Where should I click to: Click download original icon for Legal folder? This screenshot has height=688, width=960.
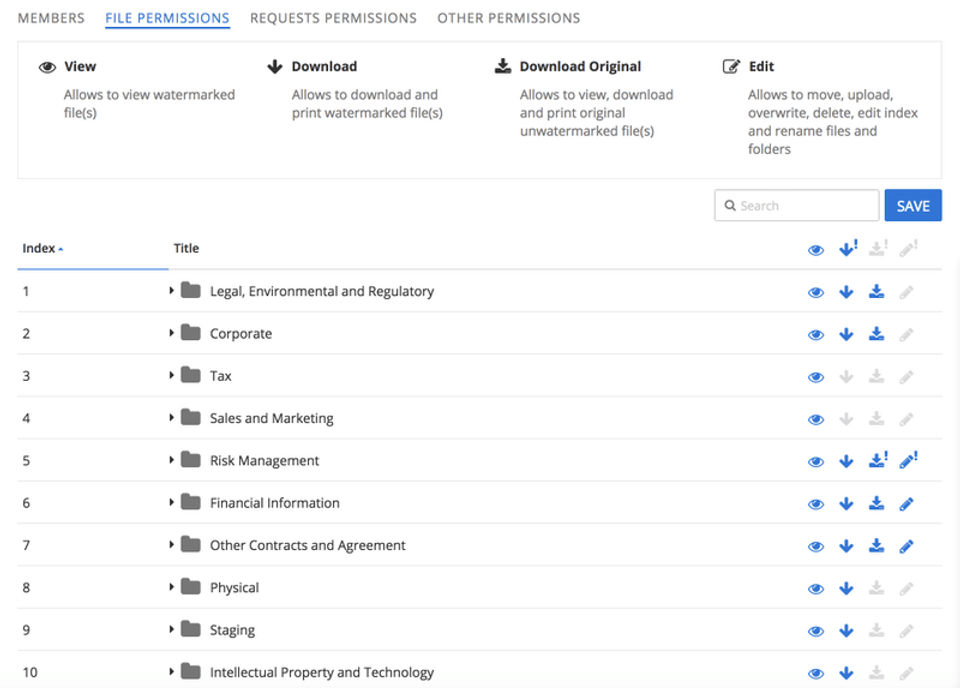[x=877, y=292]
